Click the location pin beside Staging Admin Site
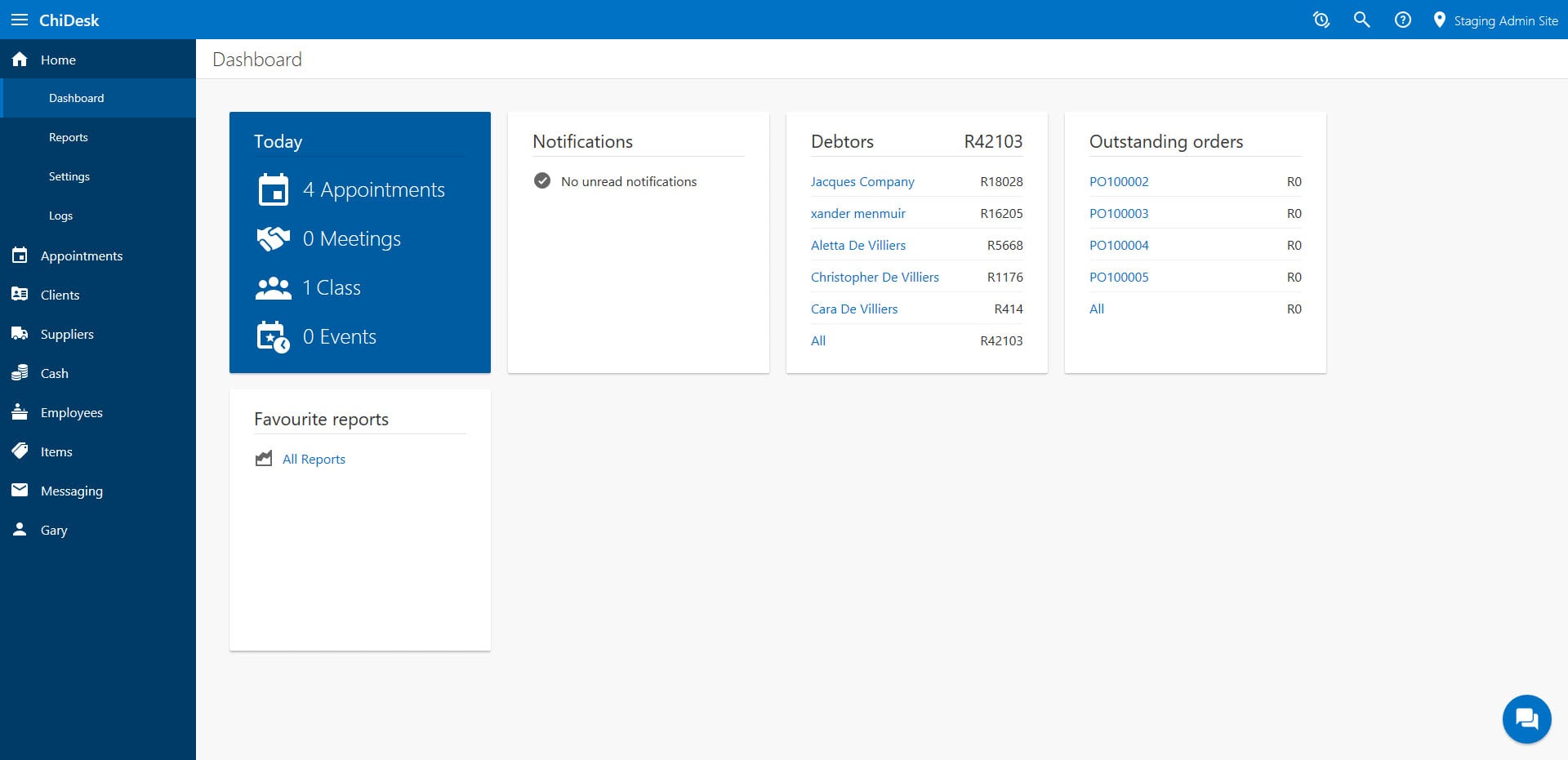Viewport: 1568px width, 760px height. pyautogui.click(x=1441, y=20)
